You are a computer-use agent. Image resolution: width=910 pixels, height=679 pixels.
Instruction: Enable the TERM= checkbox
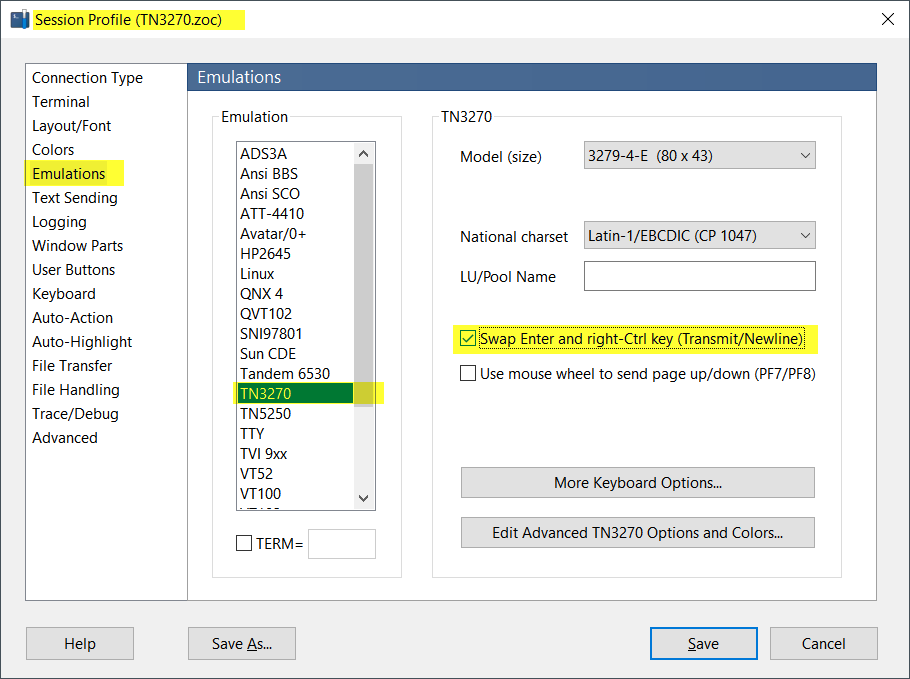point(244,544)
